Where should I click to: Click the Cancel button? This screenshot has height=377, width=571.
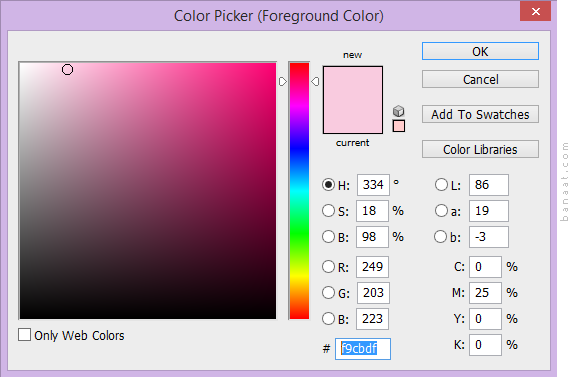(480, 79)
